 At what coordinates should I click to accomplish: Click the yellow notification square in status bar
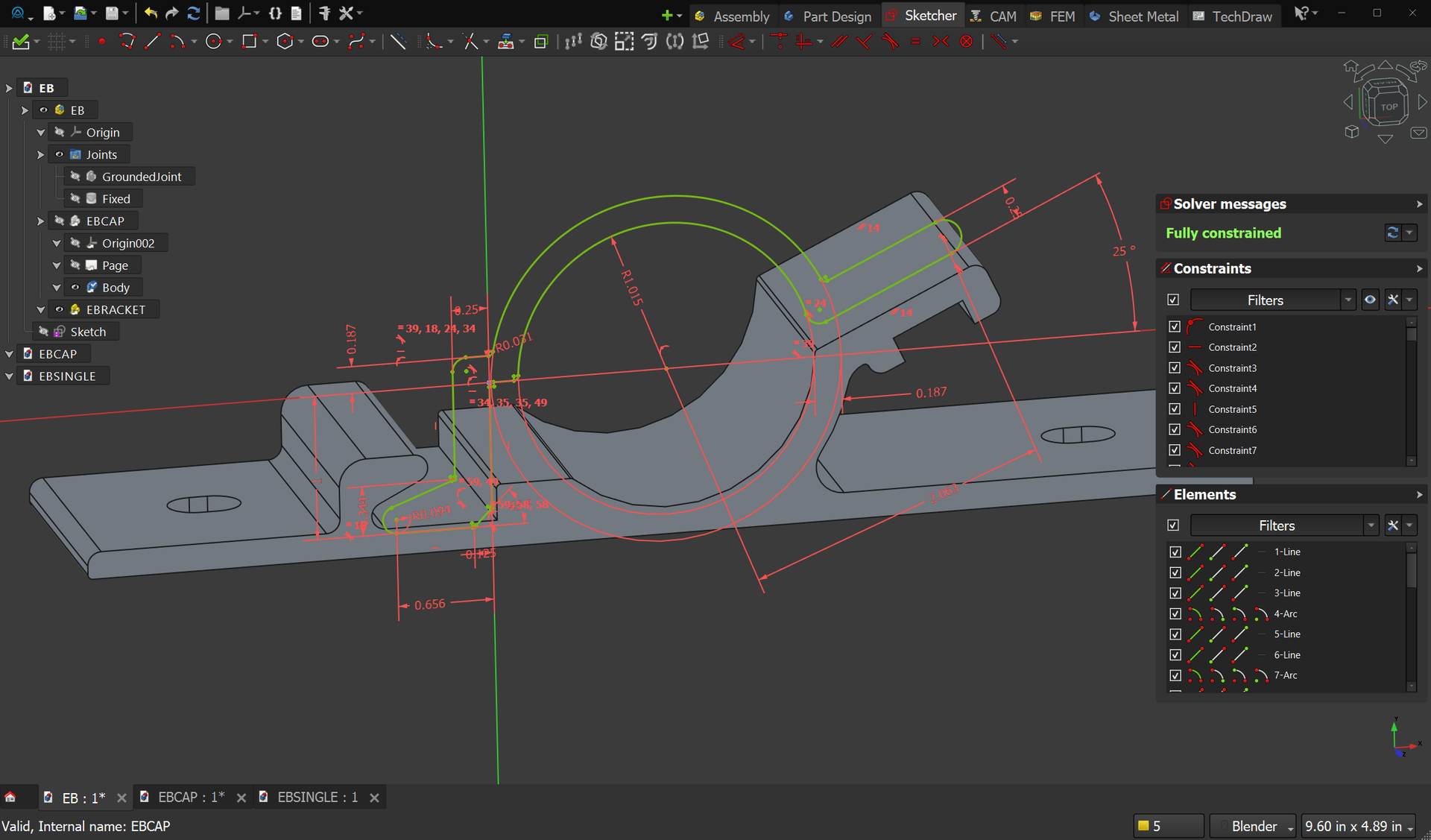pos(1143,826)
